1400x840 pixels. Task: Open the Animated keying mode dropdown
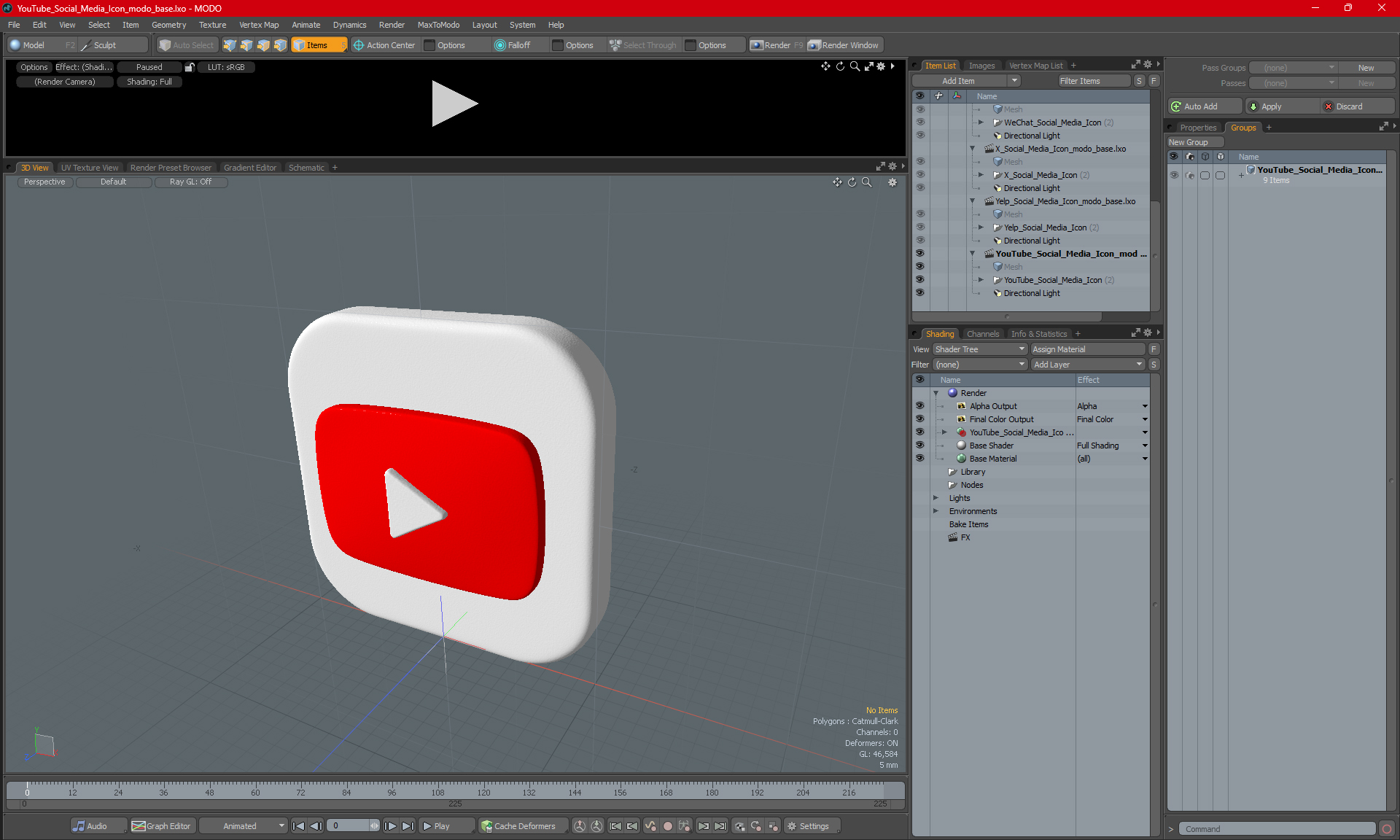pyautogui.click(x=244, y=826)
